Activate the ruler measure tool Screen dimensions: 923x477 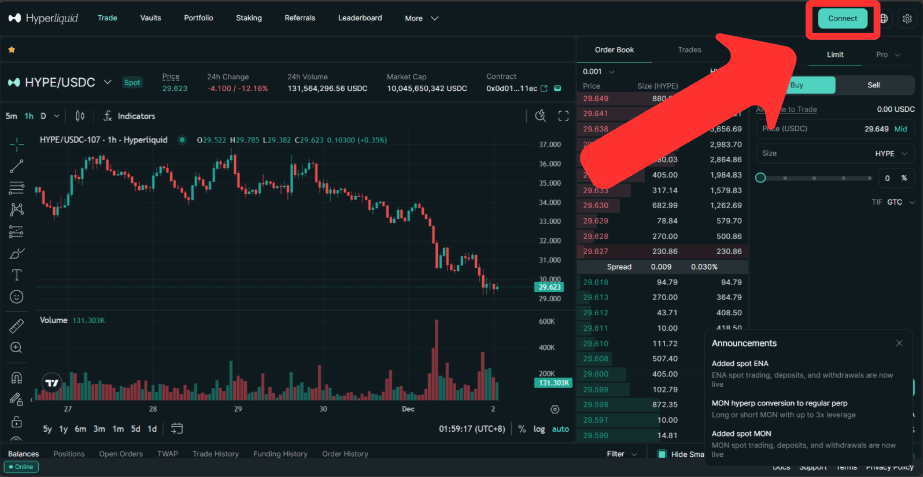17,326
